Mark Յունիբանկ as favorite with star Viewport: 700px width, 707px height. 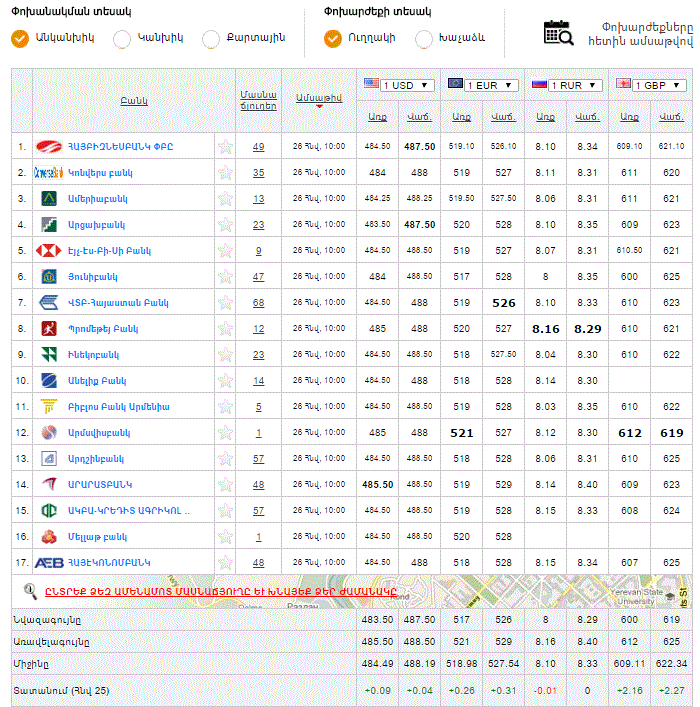tap(225, 276)
